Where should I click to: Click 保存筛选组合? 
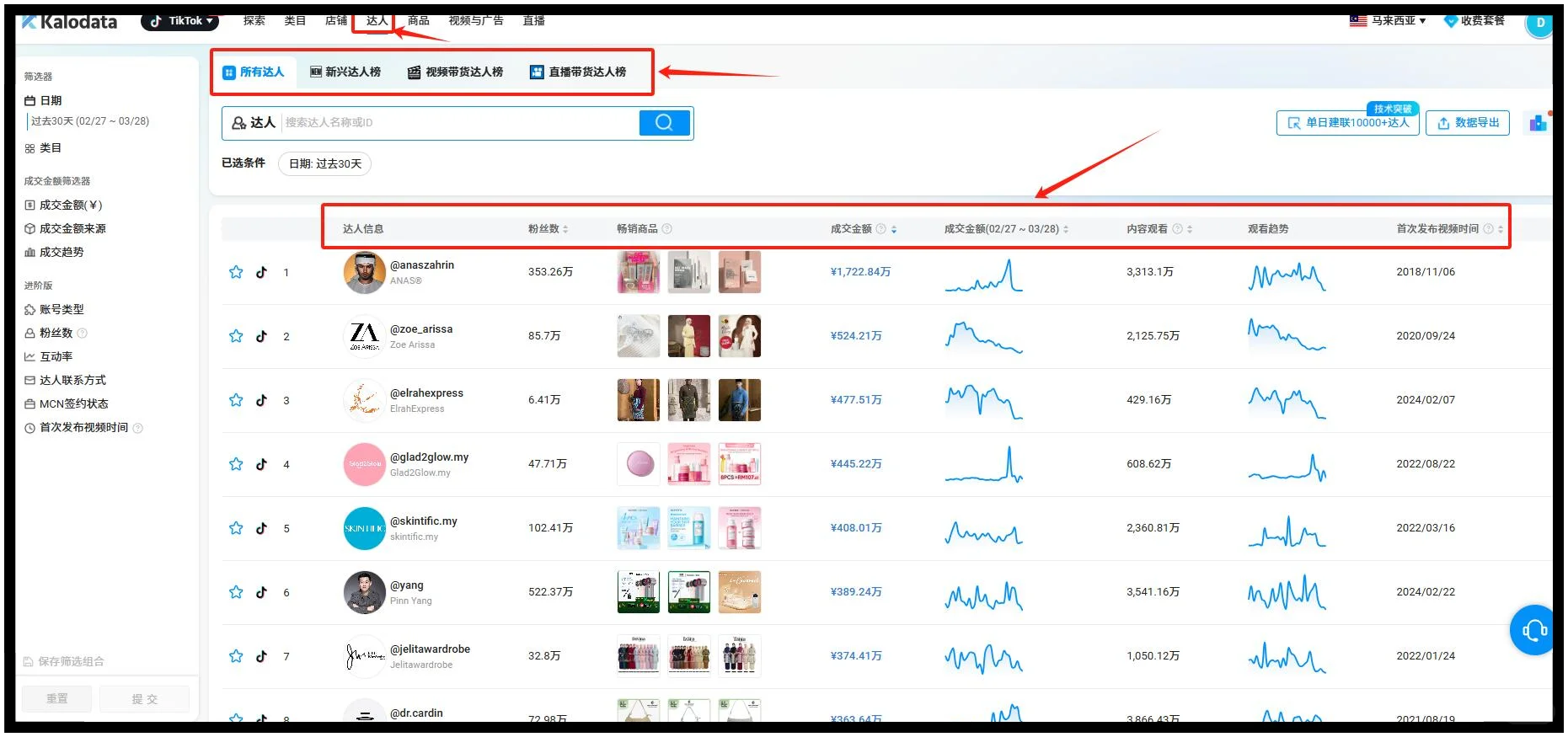click(x=64, y=662)
